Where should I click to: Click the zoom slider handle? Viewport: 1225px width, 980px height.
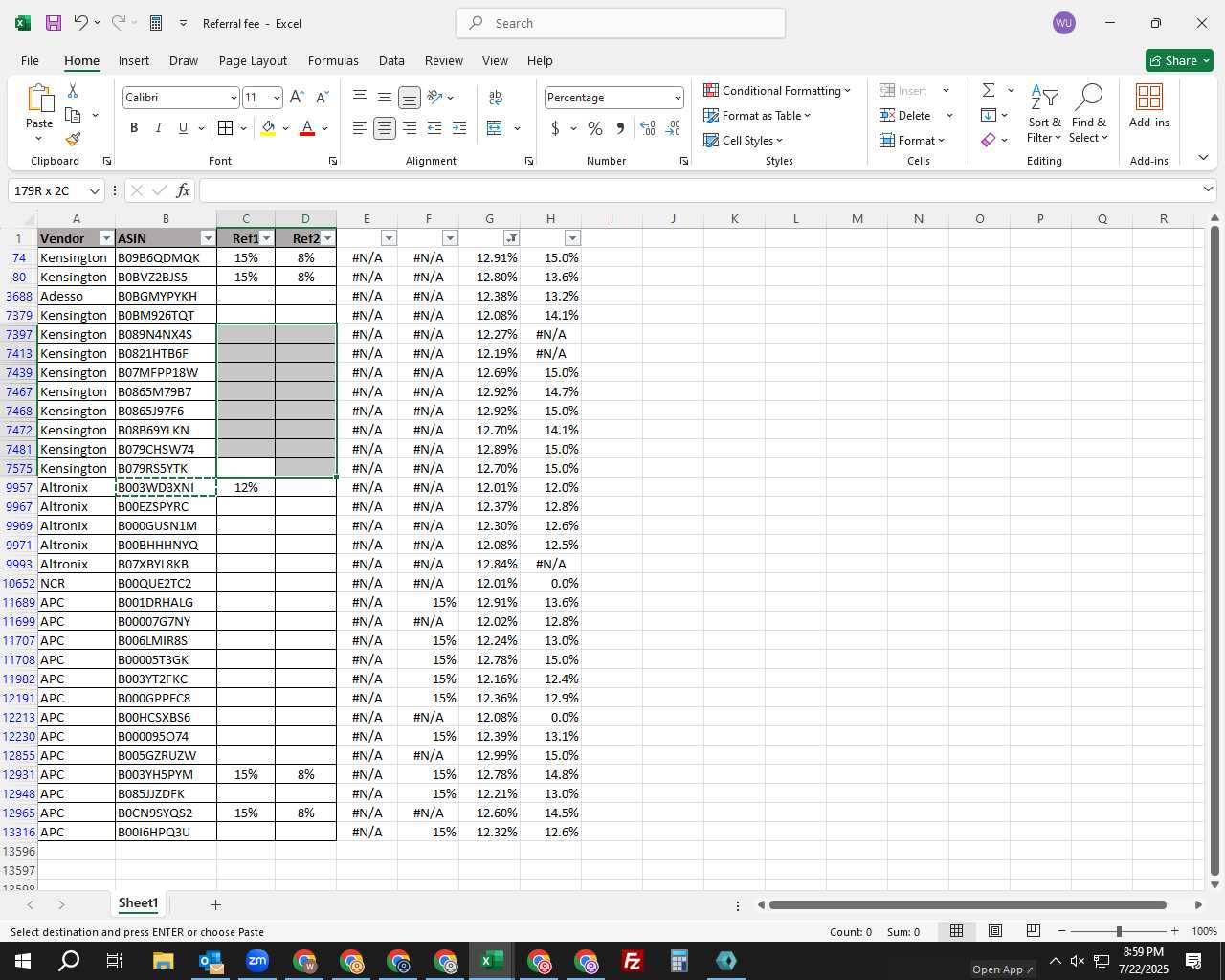(1119, 931)
